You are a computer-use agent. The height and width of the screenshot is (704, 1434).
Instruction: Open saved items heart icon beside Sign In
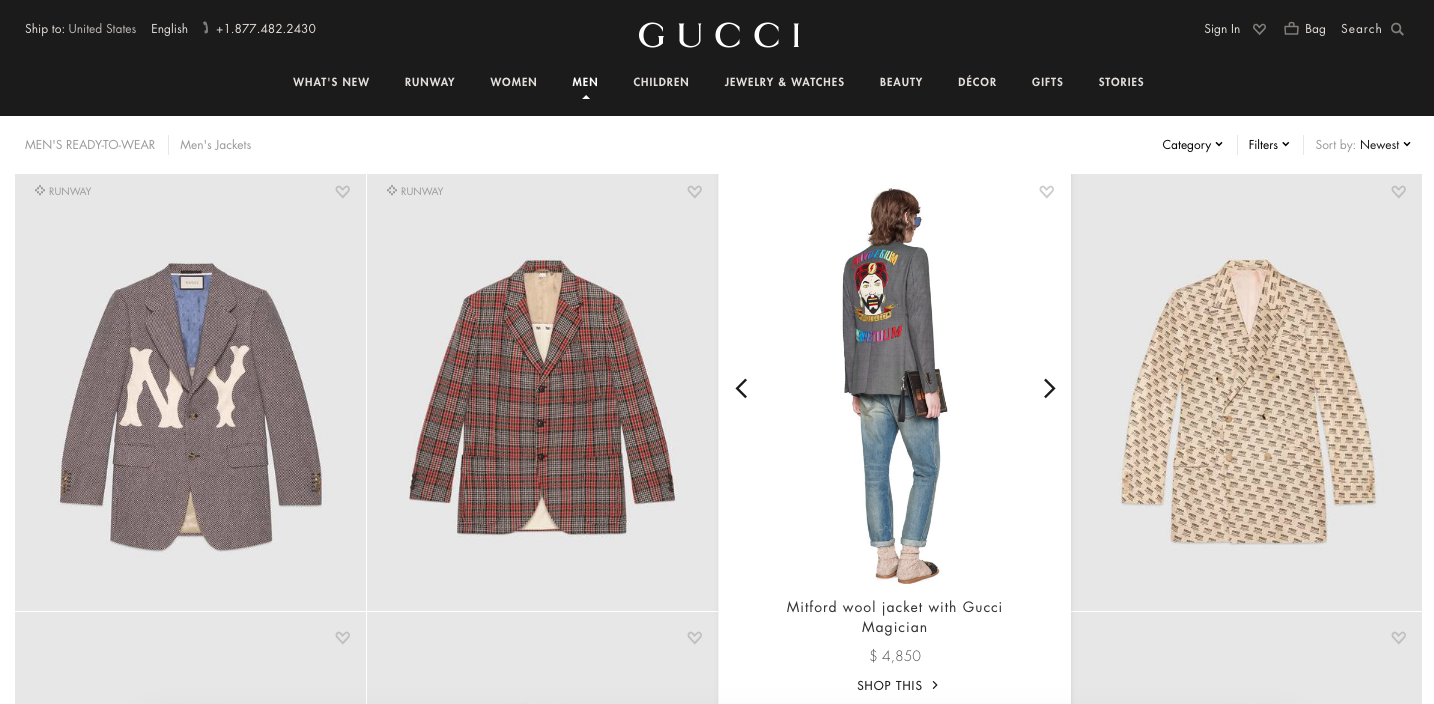click(1259, 29)
